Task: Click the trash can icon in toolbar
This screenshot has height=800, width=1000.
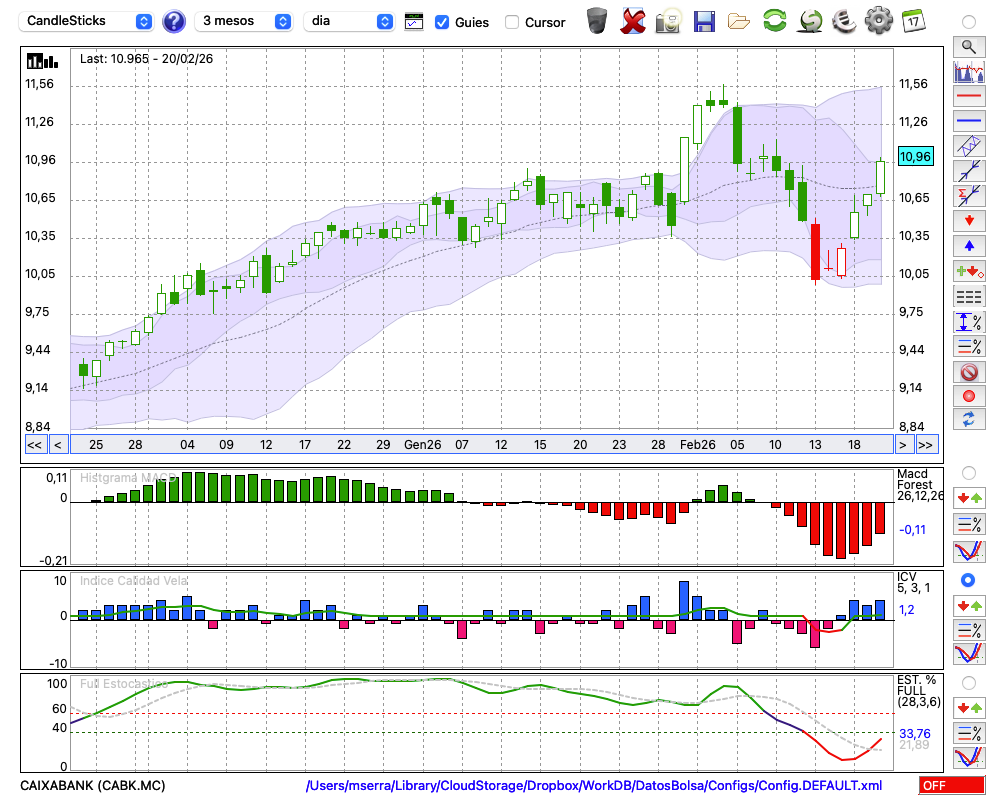Action: point(597,21)
